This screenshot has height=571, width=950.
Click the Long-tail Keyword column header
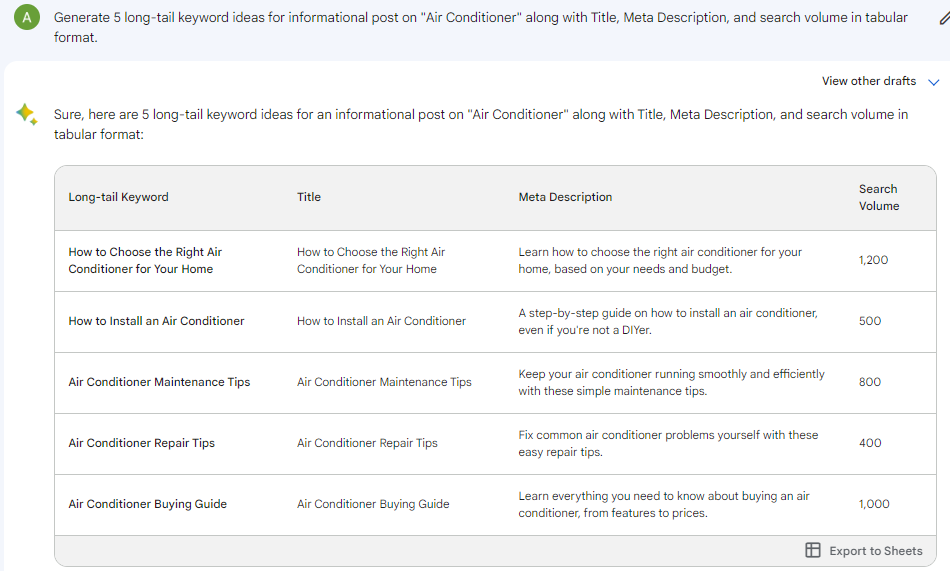tap(118, 197)
